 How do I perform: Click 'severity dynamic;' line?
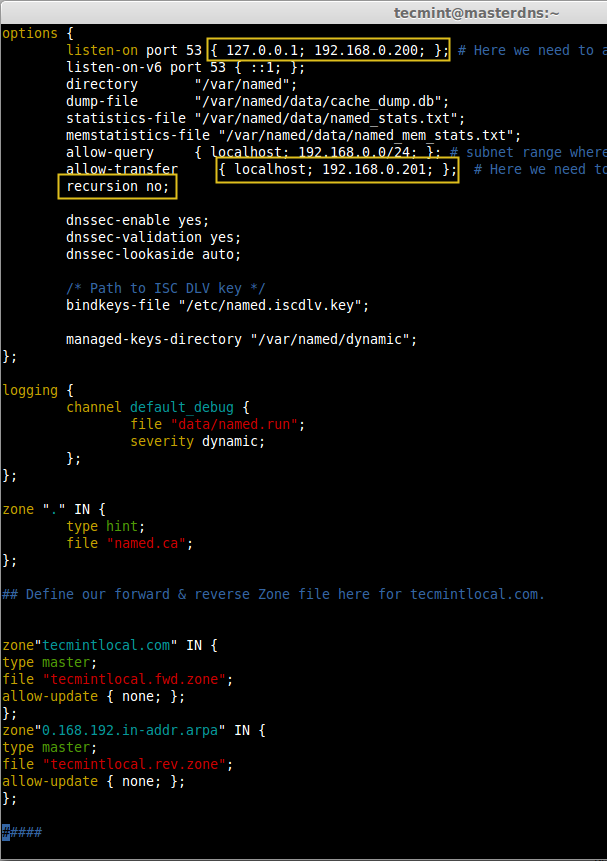(197, 442)
